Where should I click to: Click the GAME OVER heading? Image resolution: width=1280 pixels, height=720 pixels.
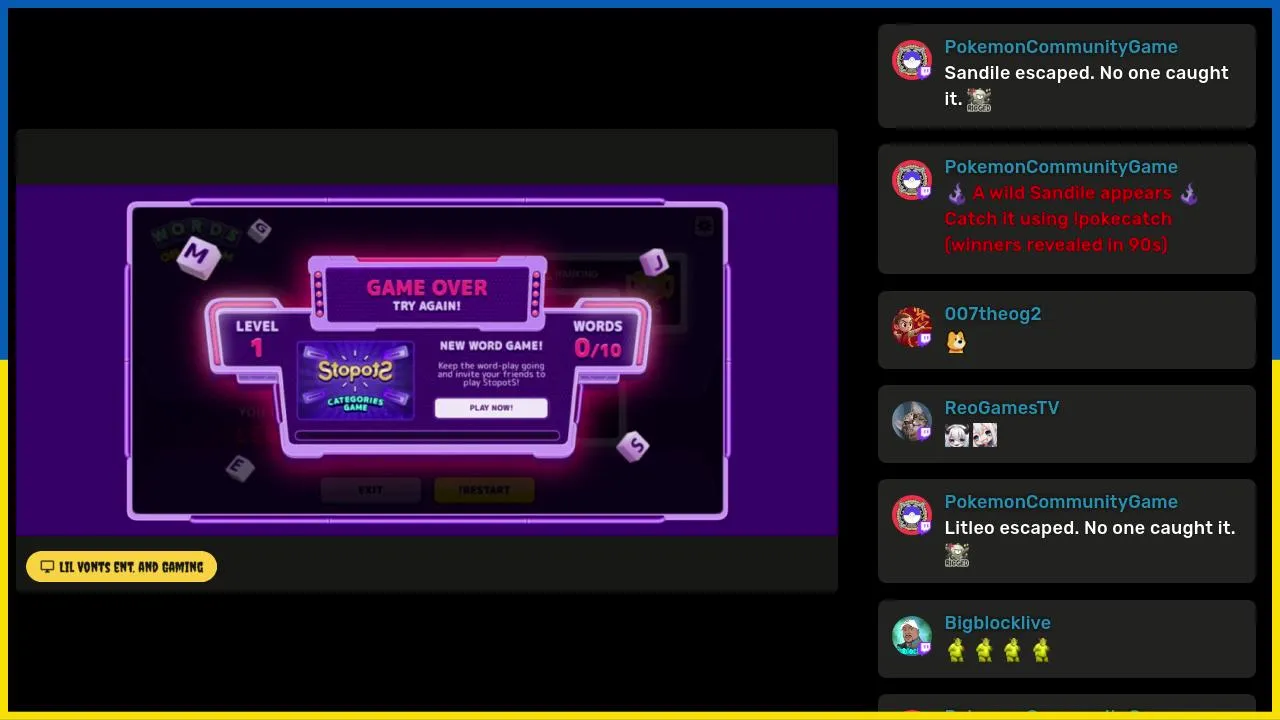[427, 288]
